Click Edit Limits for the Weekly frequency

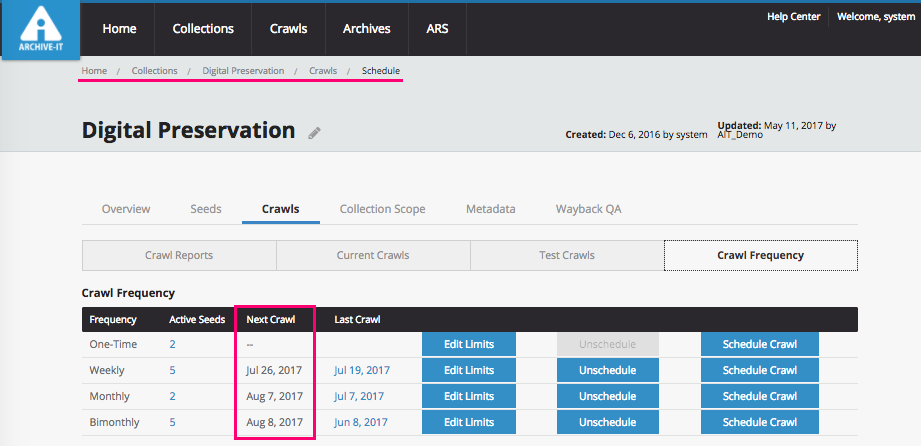pos(469,370)
